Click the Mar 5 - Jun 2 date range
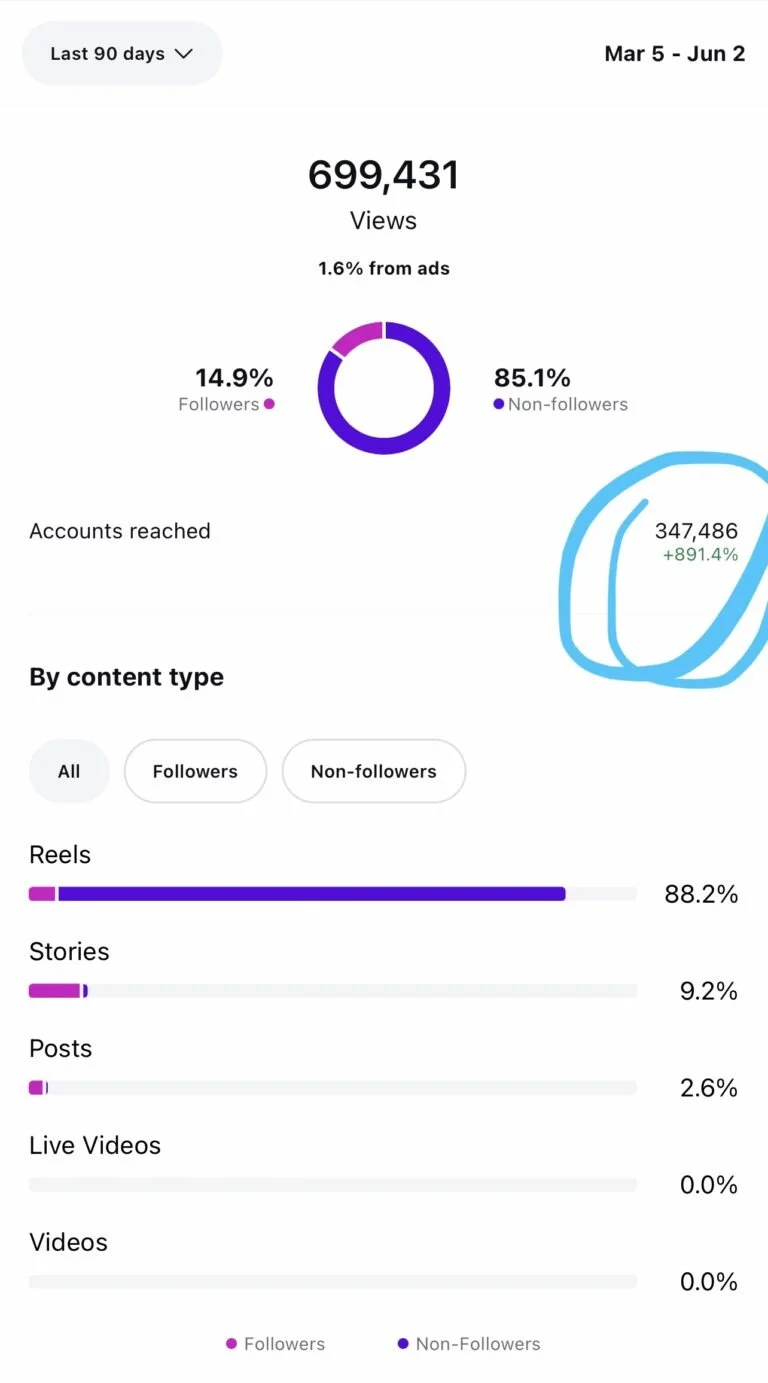The height and width of the screenshot is (1383, 768). tap(675, 53)
